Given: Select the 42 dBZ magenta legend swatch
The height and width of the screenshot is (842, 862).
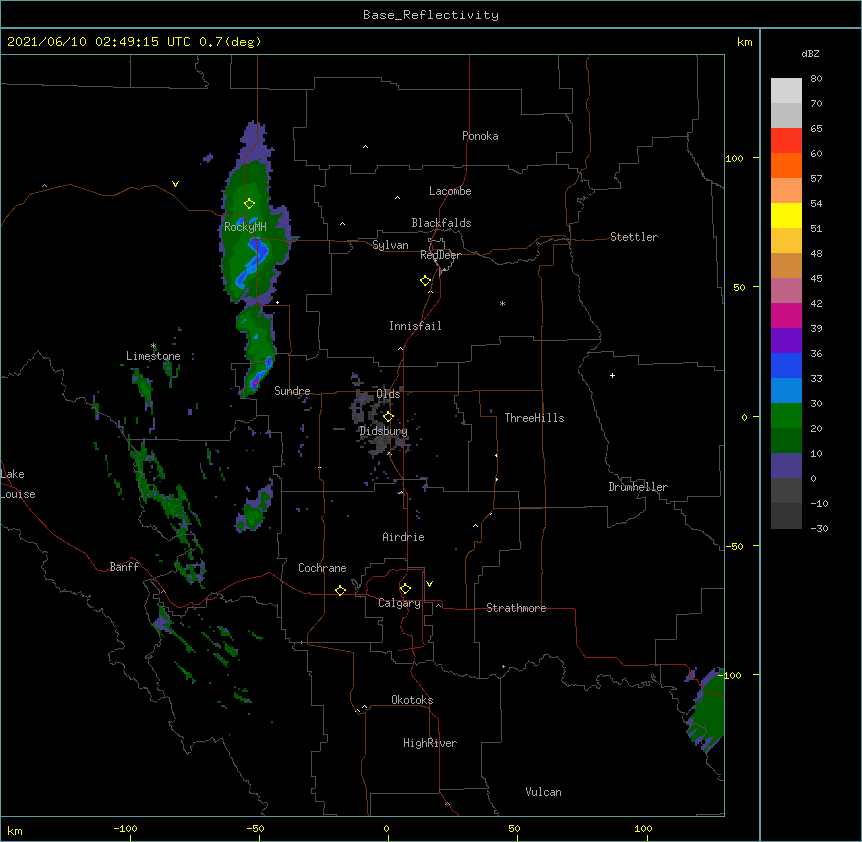Looking at the screenshot, I should (x=786, y=315).
